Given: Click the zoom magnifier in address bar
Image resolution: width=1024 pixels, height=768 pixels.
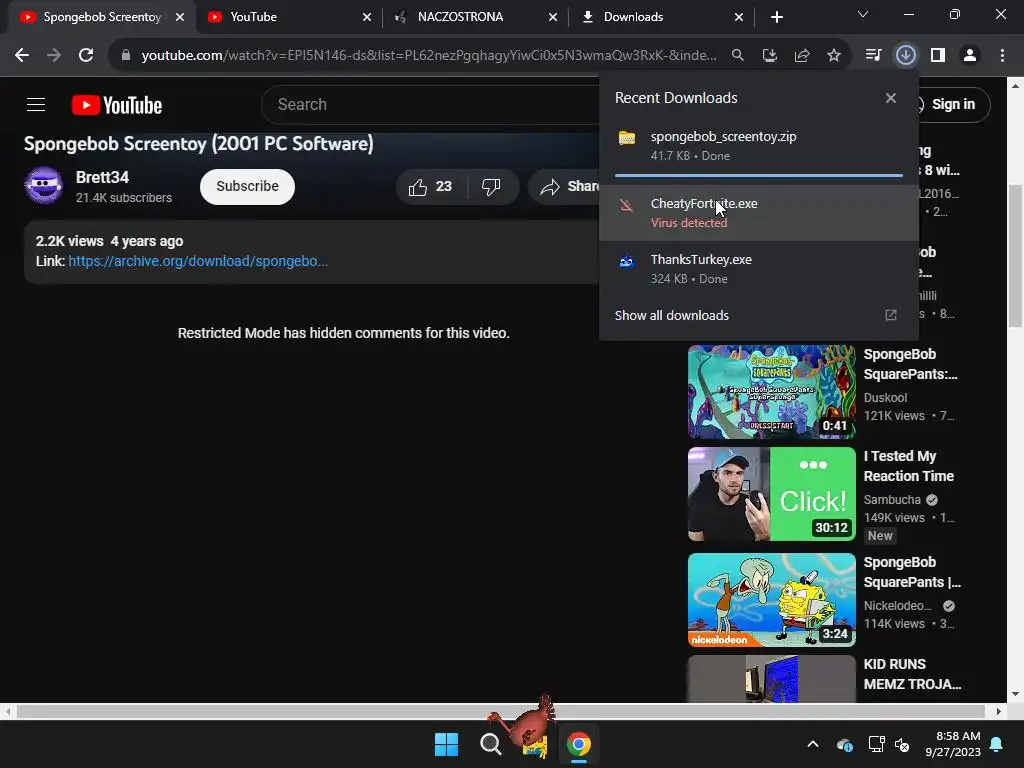Looking at the screenshot, I should (737, 56).
